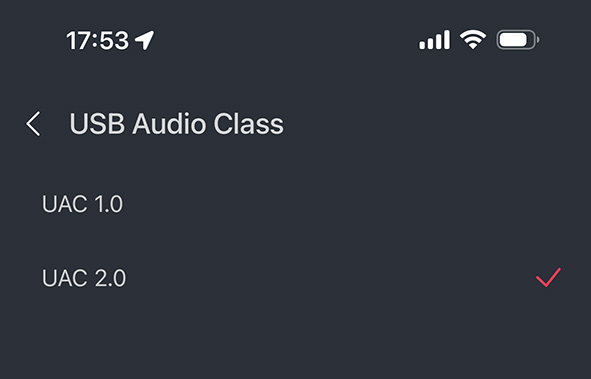Screen dimensions: 591x379
Task: Tap the battery indicator icon
Action: pos(518,40)
